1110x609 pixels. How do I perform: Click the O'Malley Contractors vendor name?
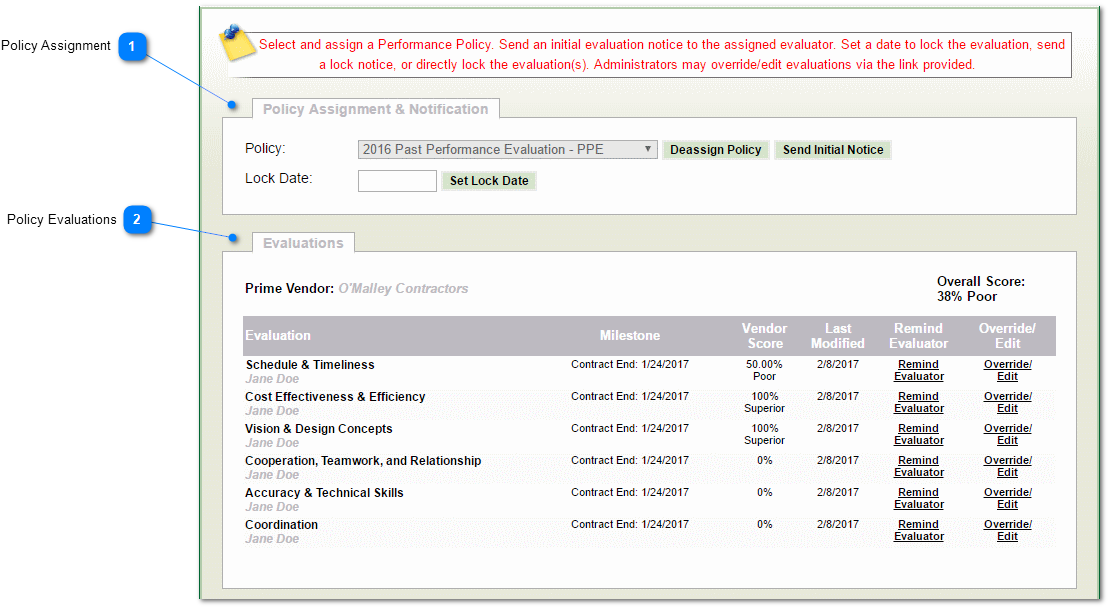[x=403, y=289]
